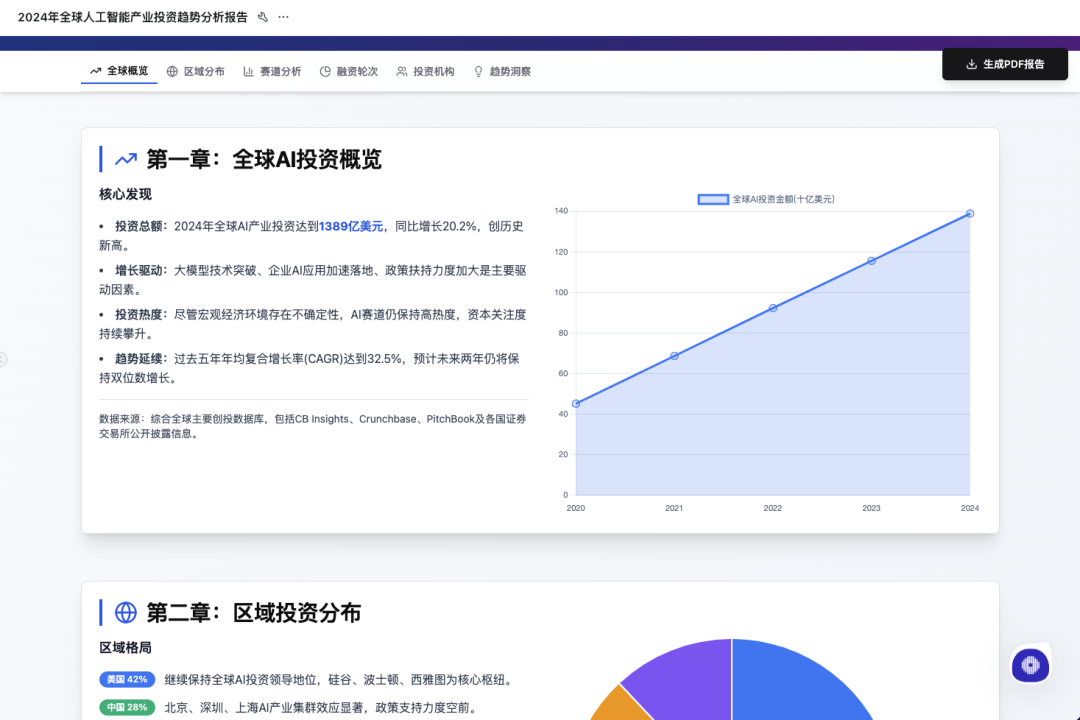Click the lightbulb icon on 趋势洞察 tab

[478, 72]
